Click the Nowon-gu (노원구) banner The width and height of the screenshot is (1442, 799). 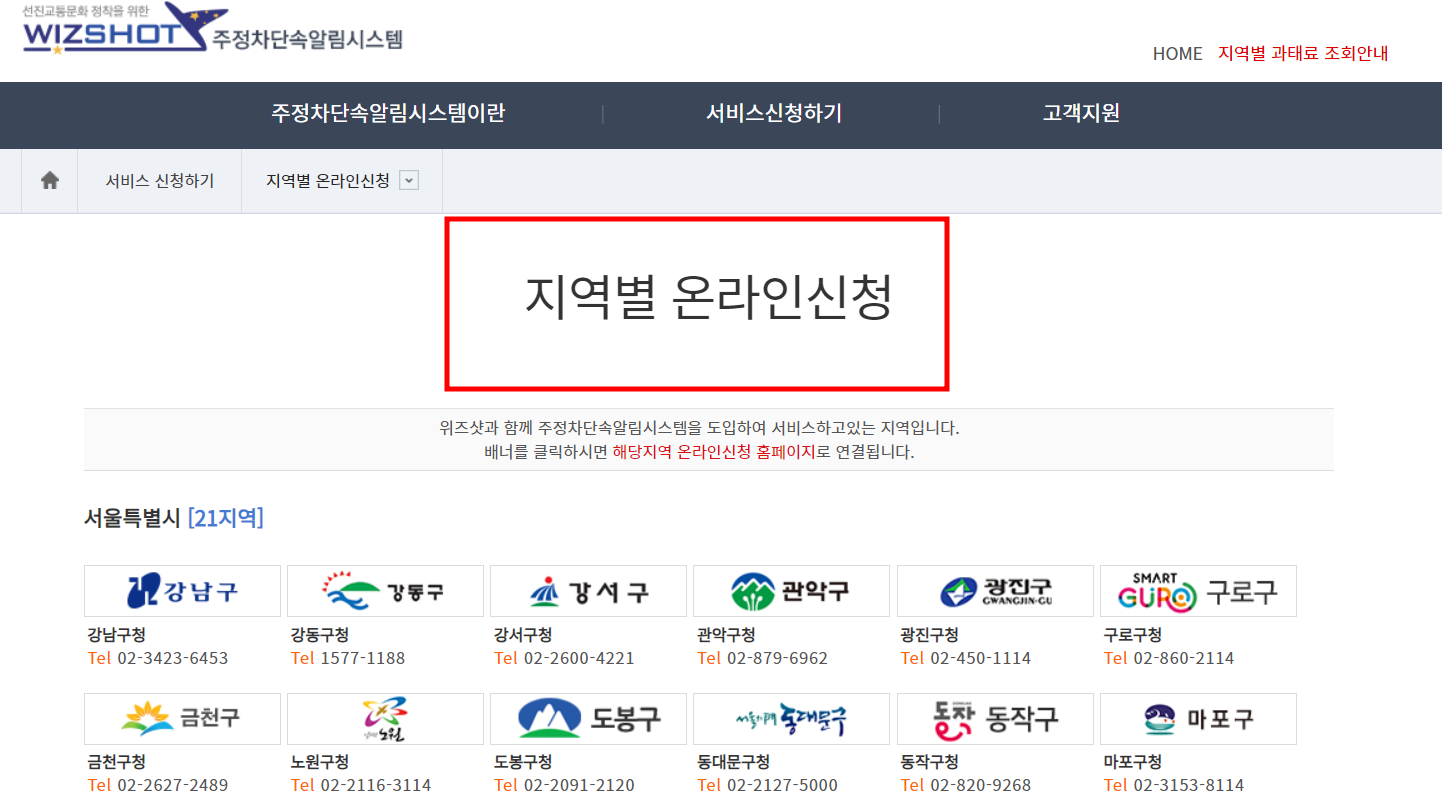[x=384, y=718]
